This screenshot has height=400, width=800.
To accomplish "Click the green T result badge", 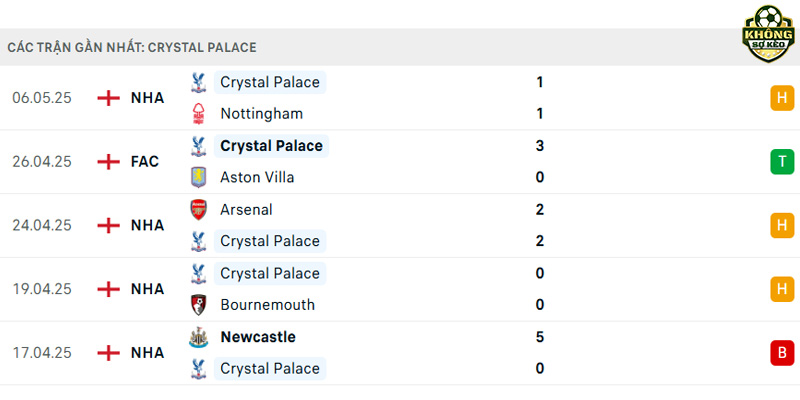I will click(782, 162).
